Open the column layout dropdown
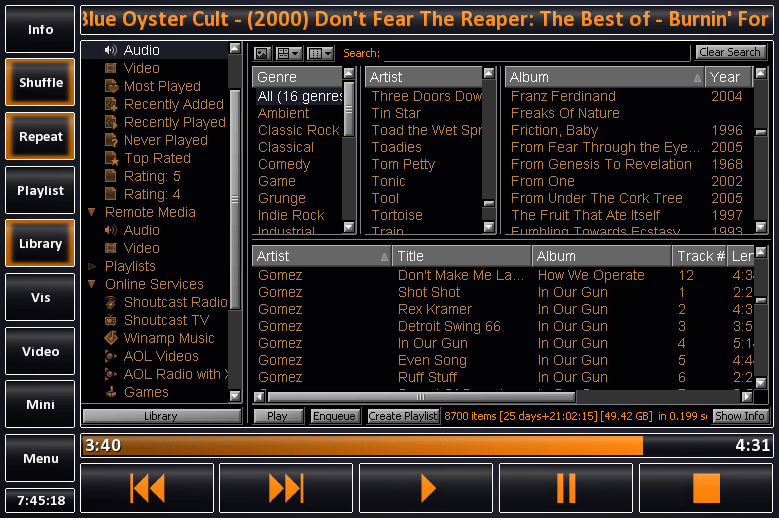Screen dimensions: 779x518 [x=320, y=53]
